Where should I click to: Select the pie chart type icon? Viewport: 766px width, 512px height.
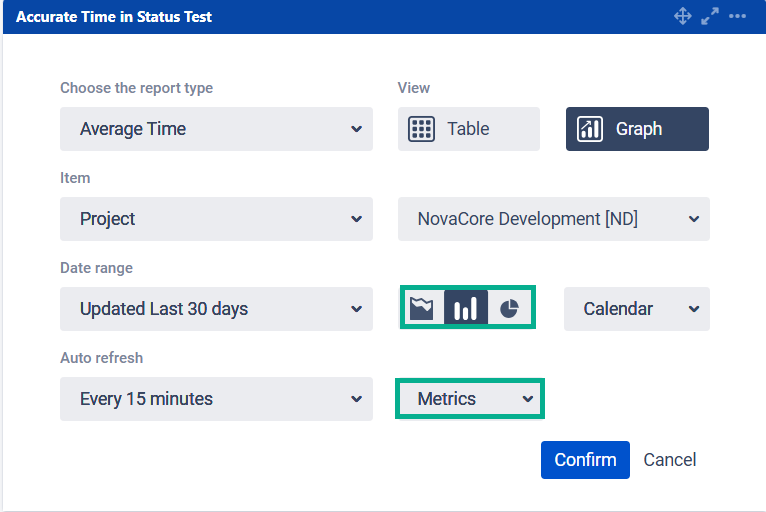click(509, 308)
